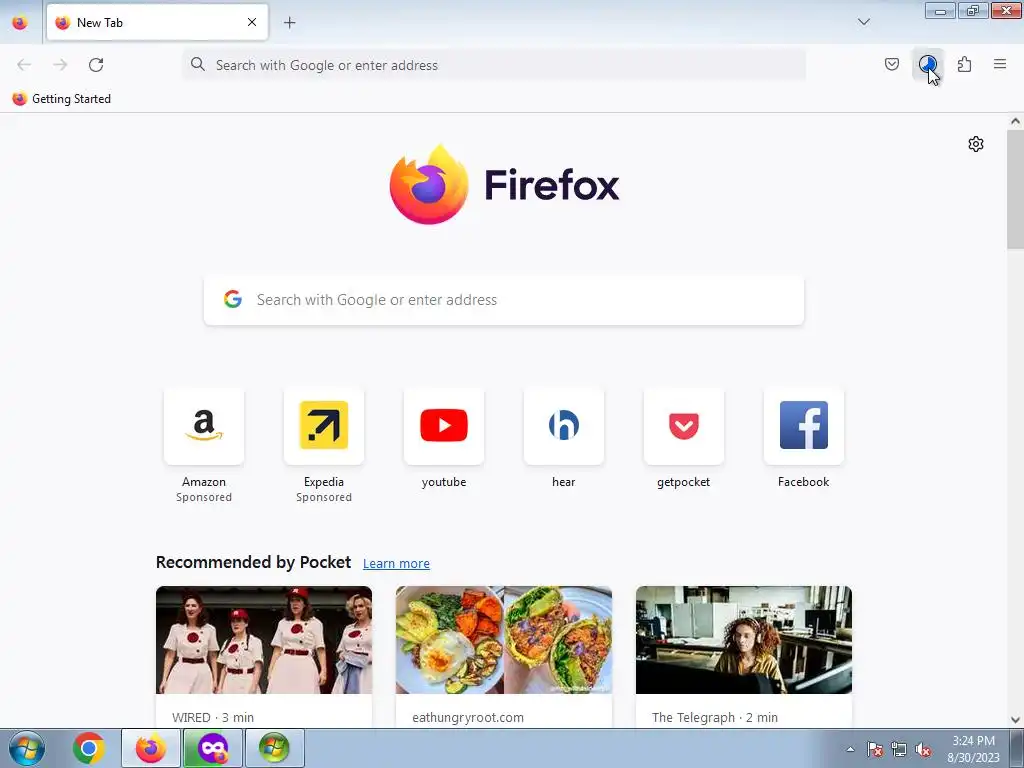The height and width of the screenshot is (768, 1024).
Task: Launch Chrome from the taskbar
Action: [89, 748]
